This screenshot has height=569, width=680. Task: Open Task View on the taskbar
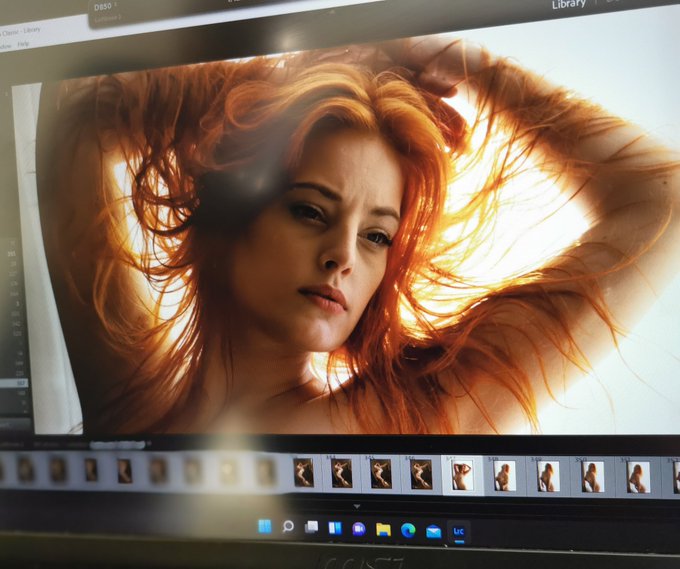311,527
